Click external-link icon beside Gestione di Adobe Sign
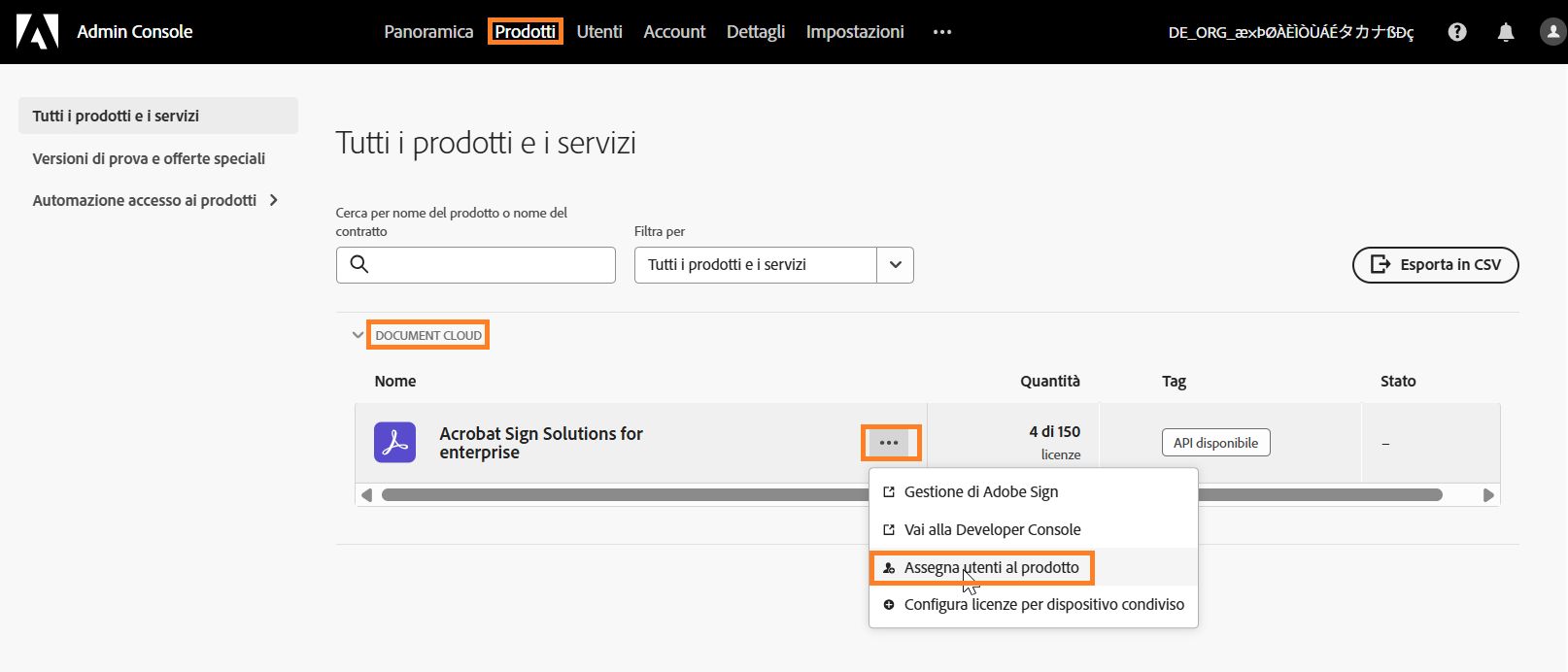 pos(888,492)
